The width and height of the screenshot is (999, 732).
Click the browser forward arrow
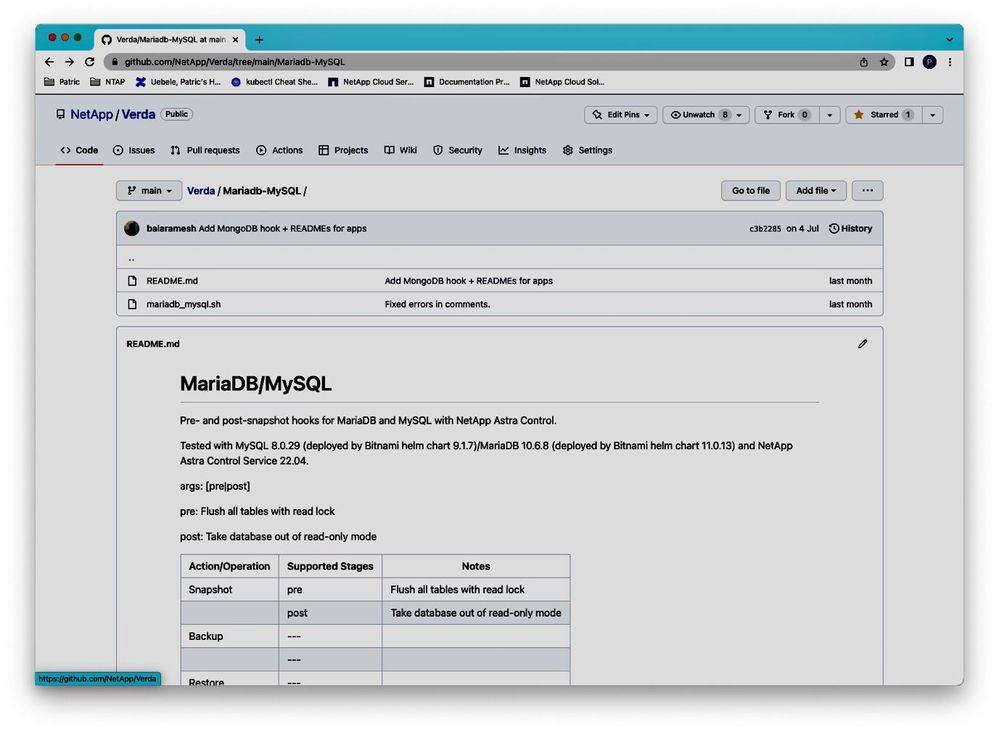(69, 62)
